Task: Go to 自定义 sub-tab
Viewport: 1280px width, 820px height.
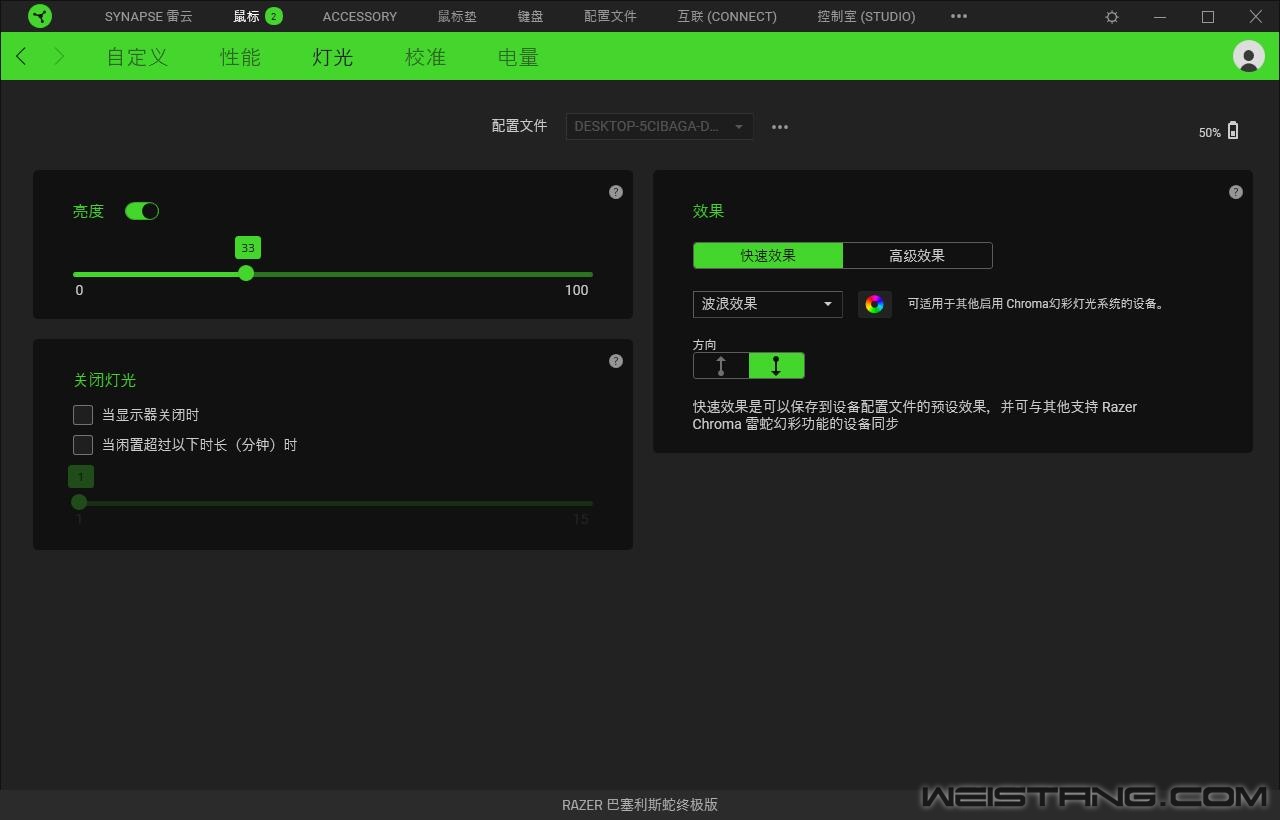Action: [137, 57]
